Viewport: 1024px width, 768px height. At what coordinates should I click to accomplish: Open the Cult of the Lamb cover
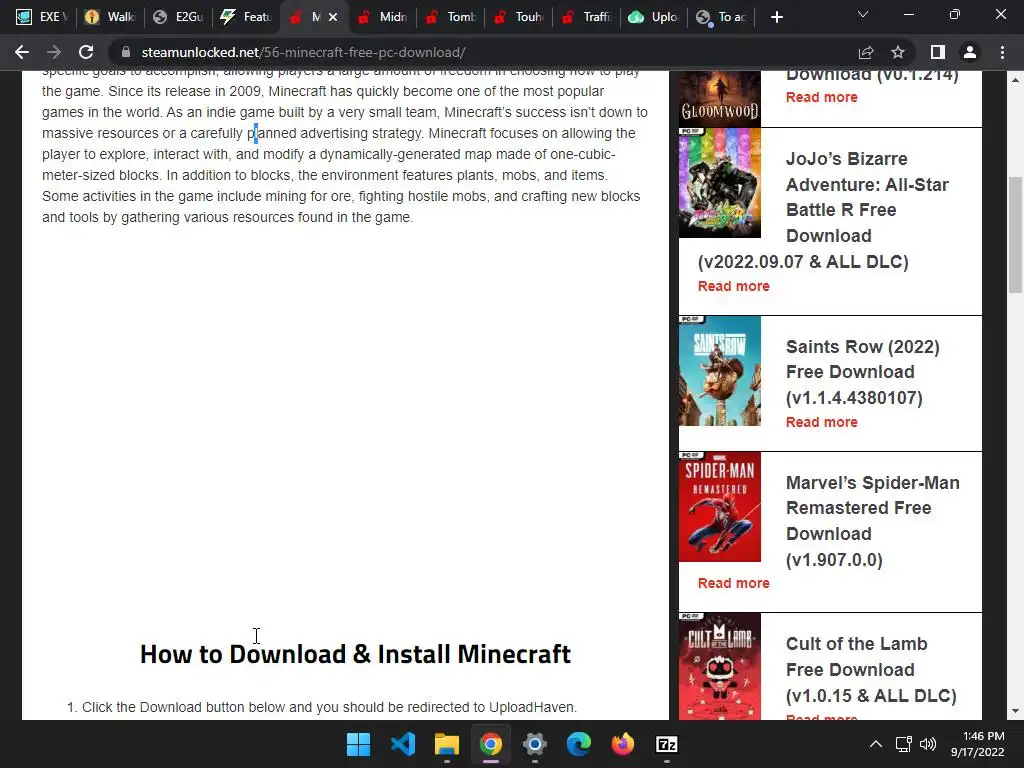pos(720,666)
